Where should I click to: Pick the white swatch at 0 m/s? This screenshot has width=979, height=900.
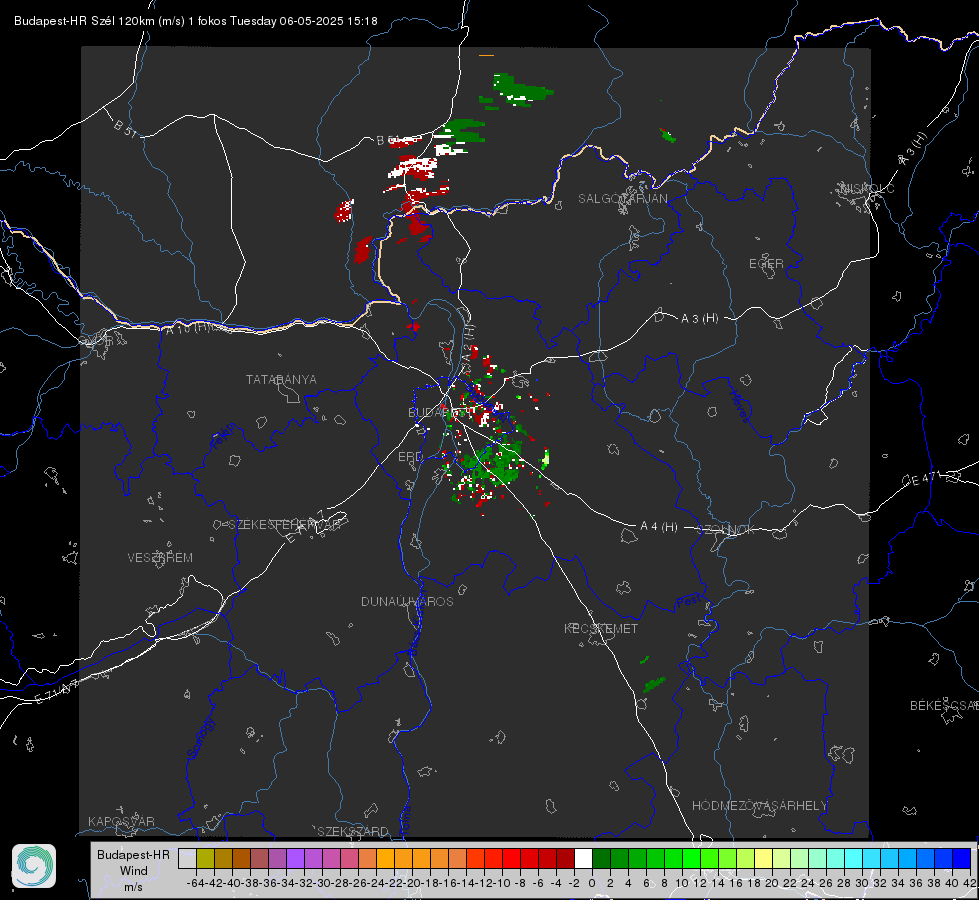click(x=583, y=858)
